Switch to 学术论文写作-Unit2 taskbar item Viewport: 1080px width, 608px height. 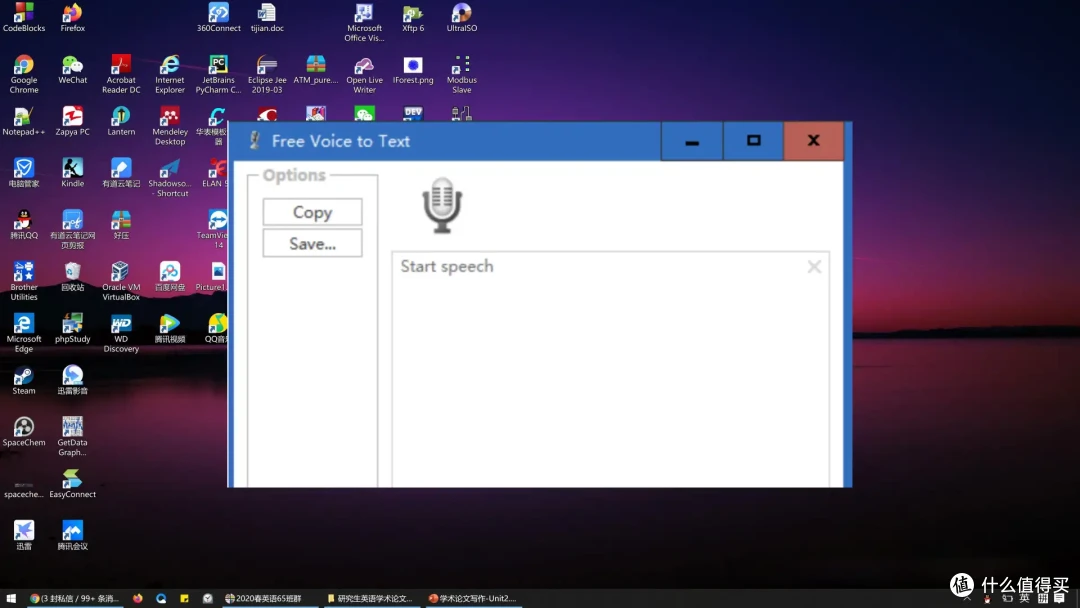tap(473, 598)
